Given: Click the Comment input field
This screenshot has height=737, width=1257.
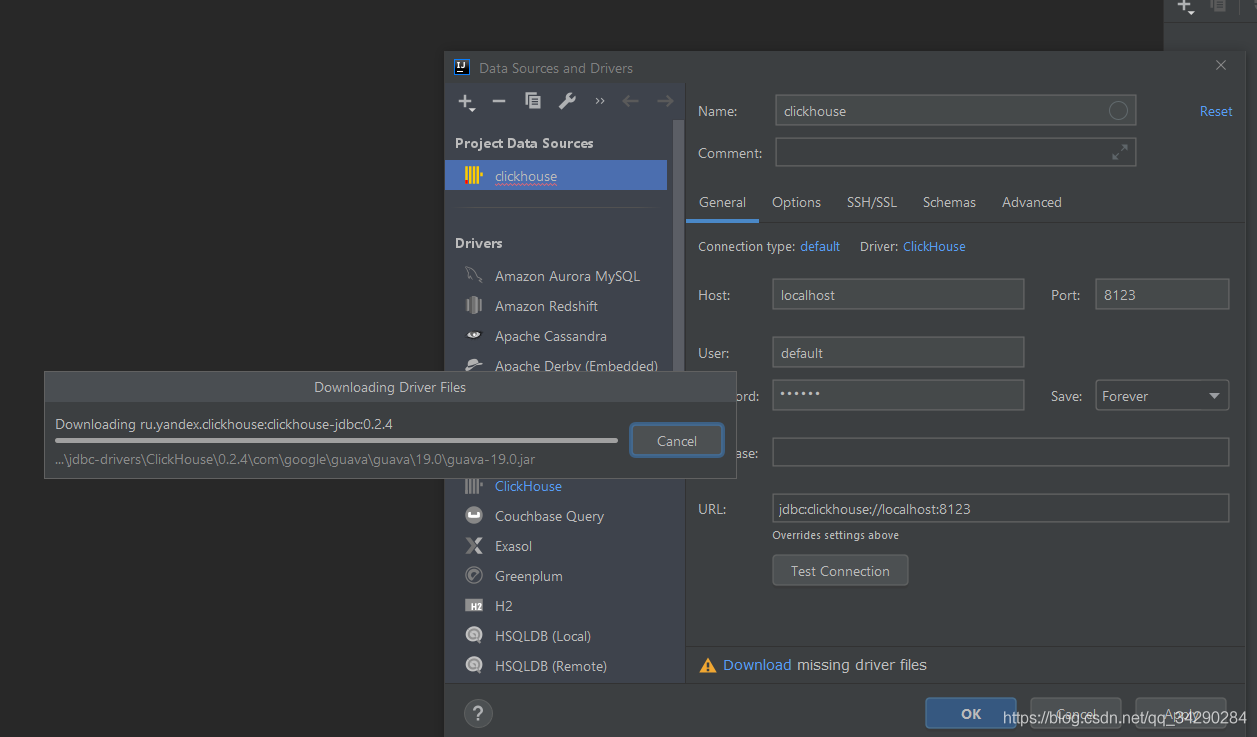Looking at the screenshot, I should 955,152.
